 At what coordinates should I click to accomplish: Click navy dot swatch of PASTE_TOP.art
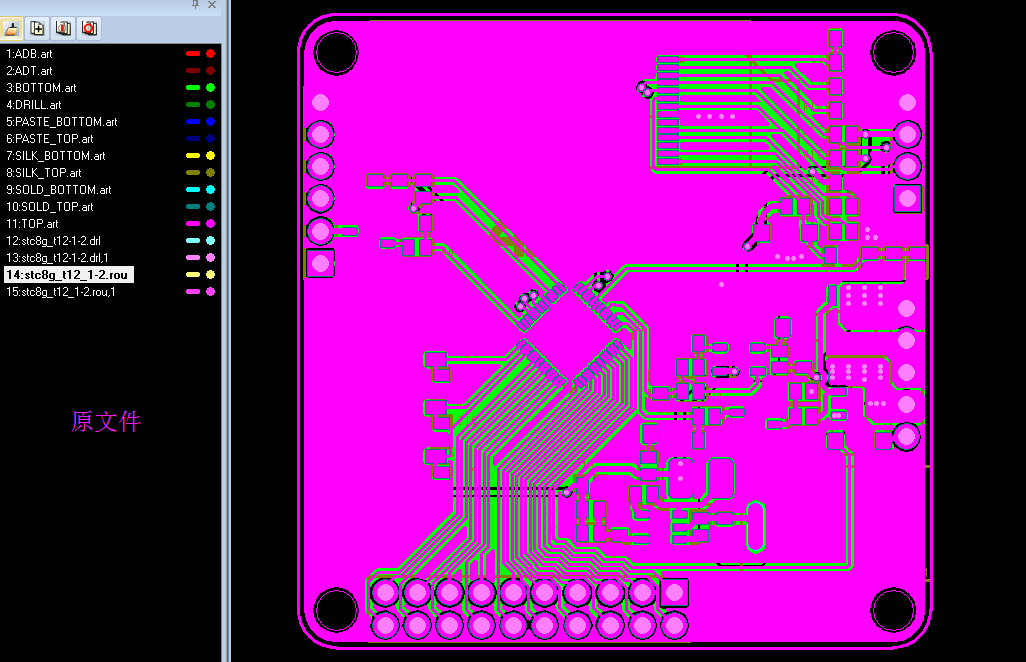coord(211,139)
